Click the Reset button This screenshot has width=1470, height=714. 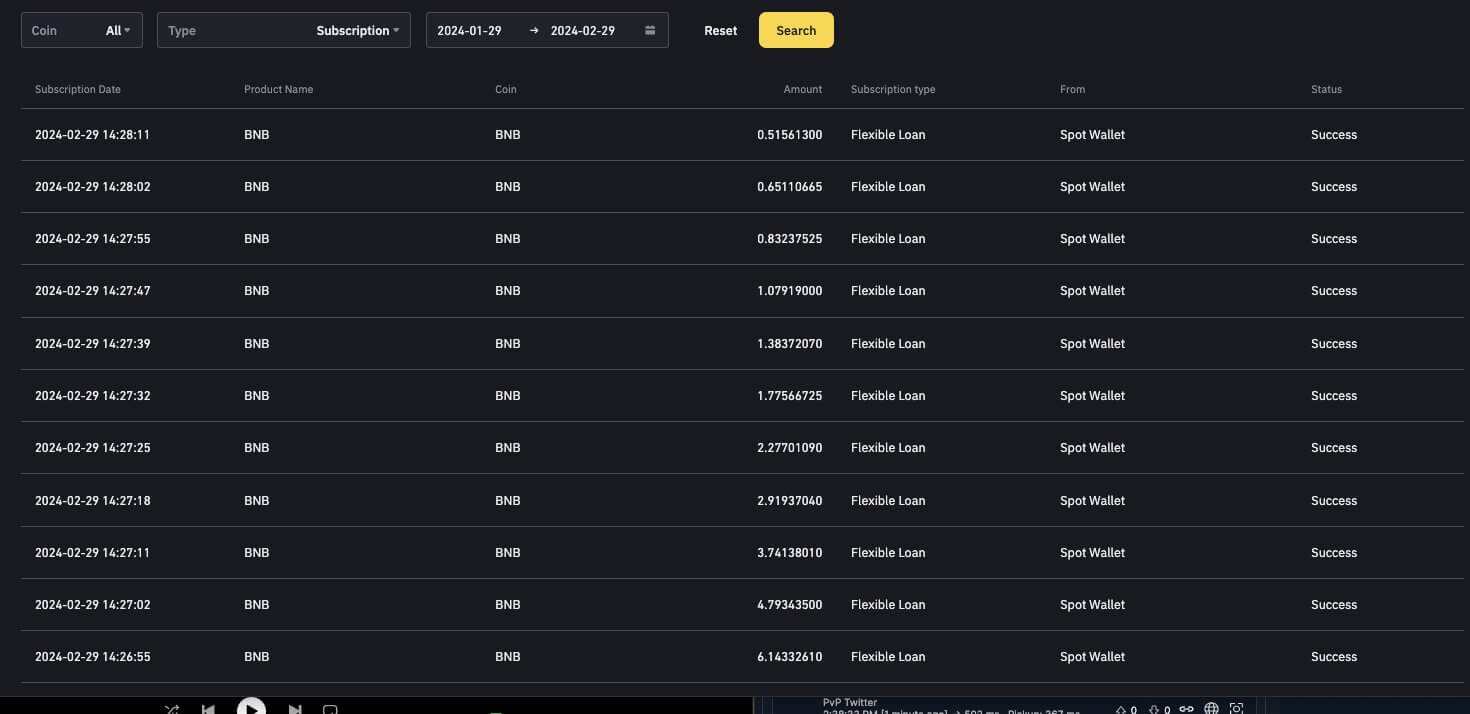720,30
